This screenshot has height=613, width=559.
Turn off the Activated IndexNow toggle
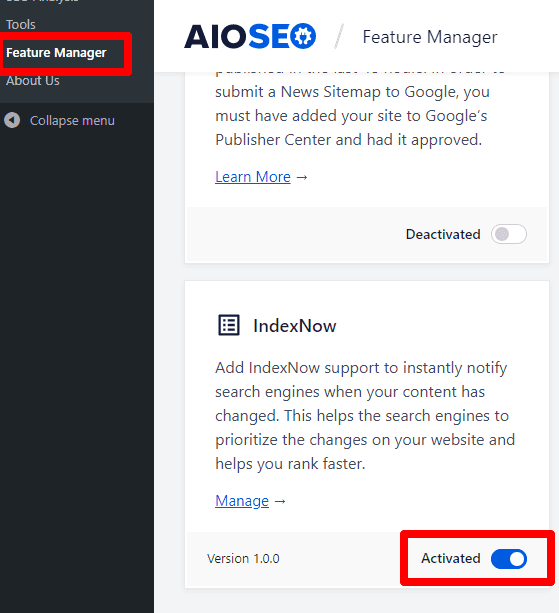click(x=509, y=559)
